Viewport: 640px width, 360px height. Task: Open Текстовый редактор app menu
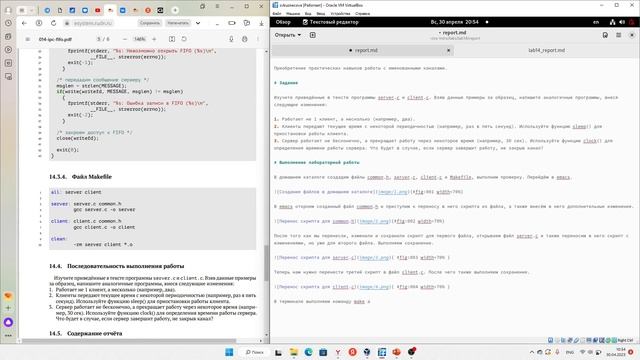[x=330, y=22]
